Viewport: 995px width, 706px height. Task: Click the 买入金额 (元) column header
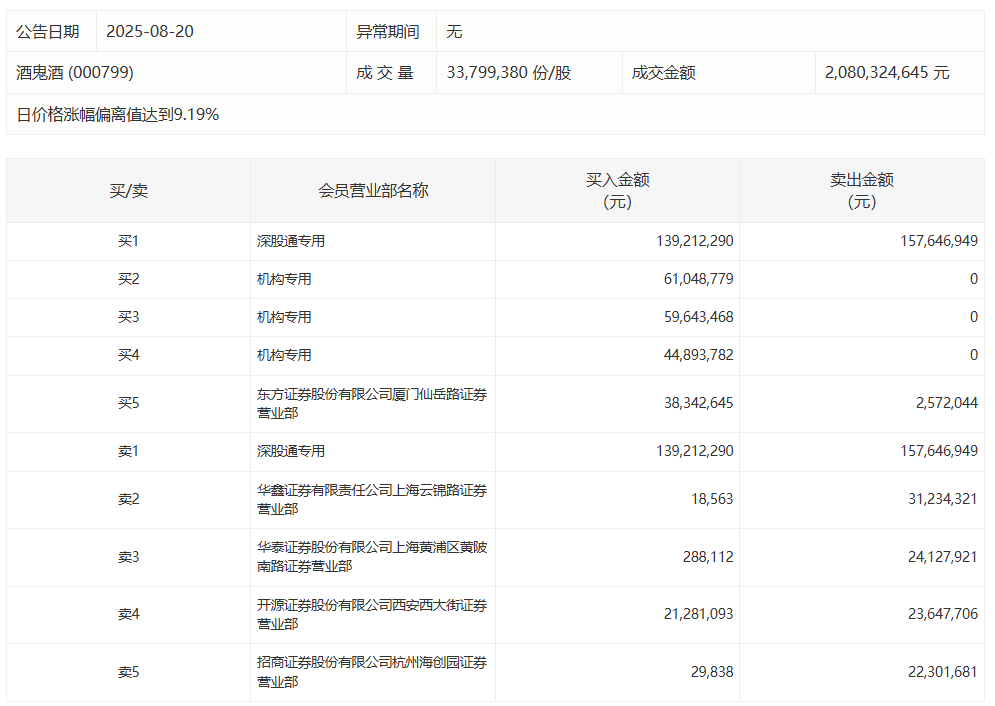click(617, 190)
